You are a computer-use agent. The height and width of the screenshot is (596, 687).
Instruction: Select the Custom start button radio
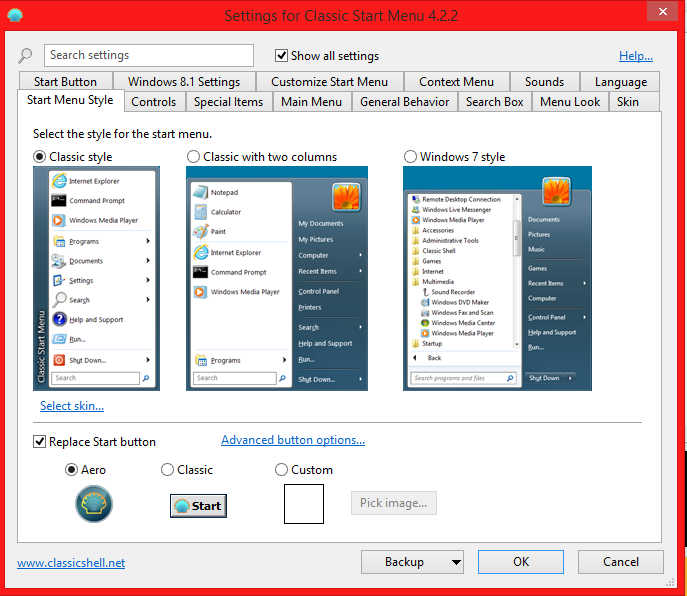coord(281,470)
